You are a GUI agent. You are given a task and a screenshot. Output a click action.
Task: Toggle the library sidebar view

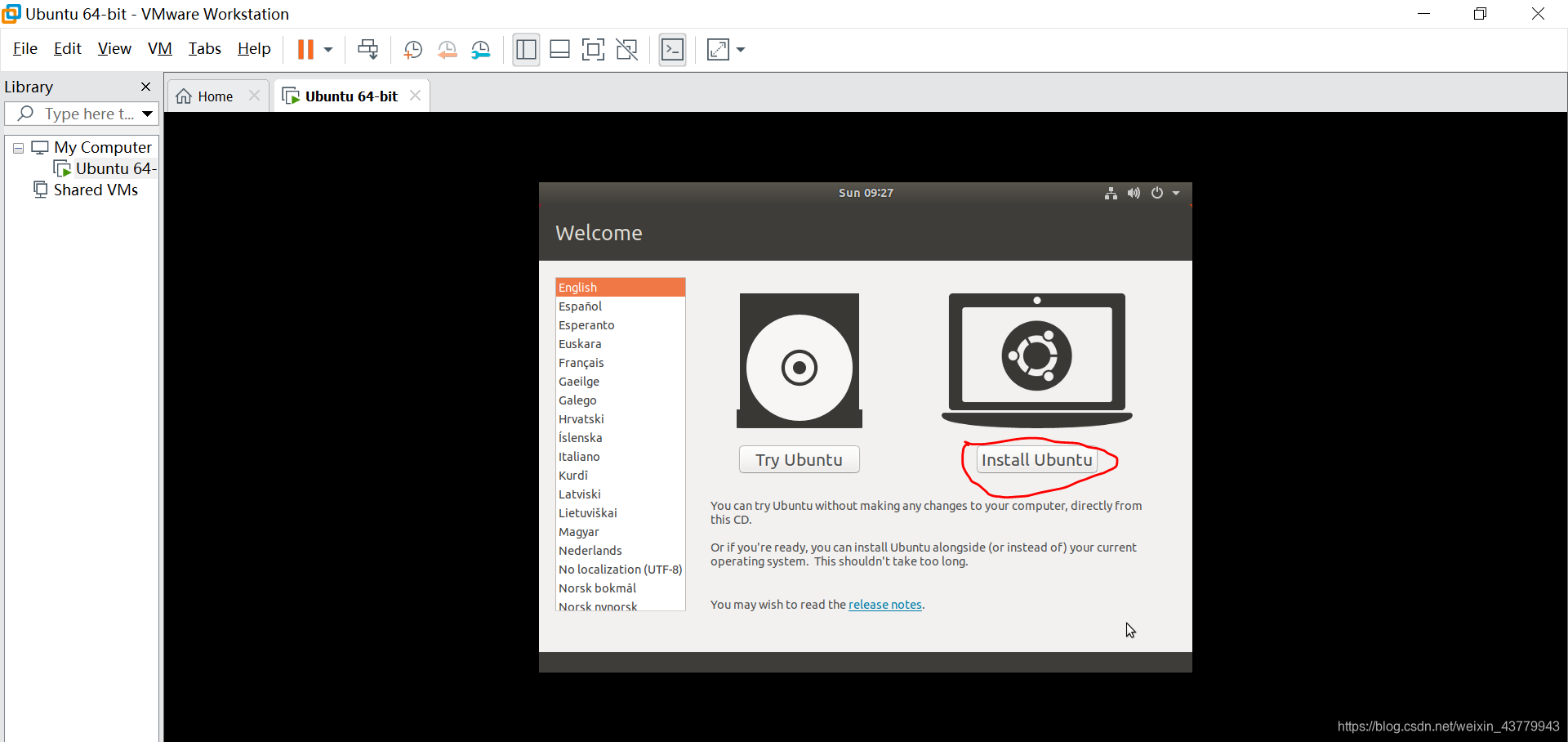coord(527,50)
